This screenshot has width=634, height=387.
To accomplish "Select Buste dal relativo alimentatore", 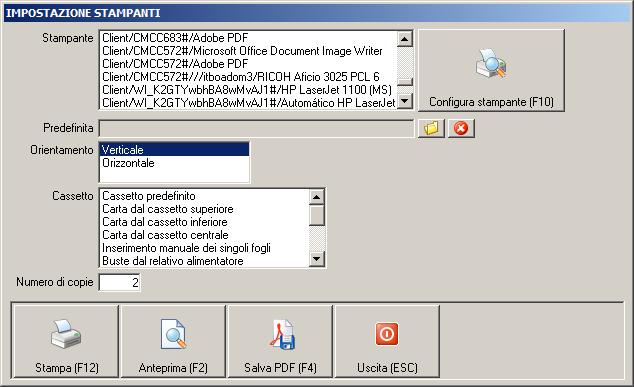I will tap(205, 261).
